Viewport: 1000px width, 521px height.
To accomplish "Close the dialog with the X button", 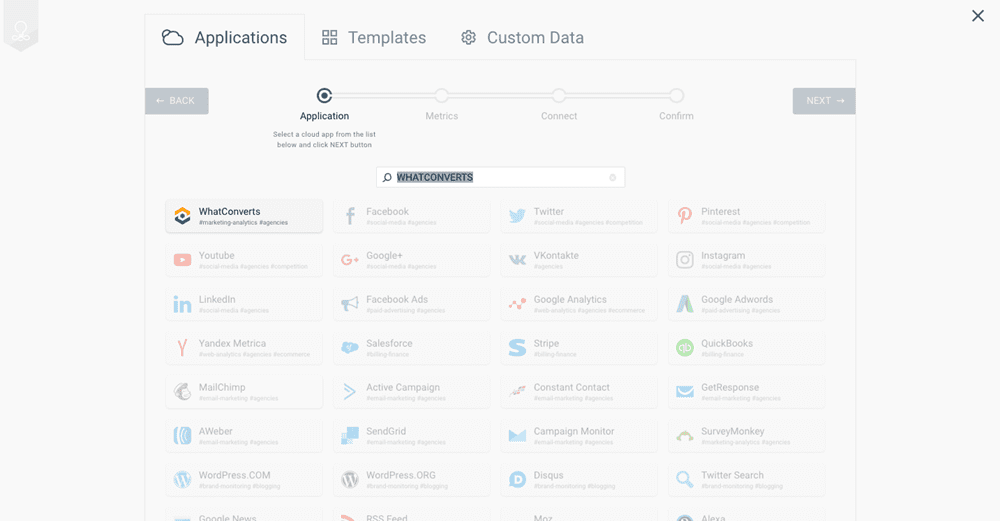I will pos(978,16).
